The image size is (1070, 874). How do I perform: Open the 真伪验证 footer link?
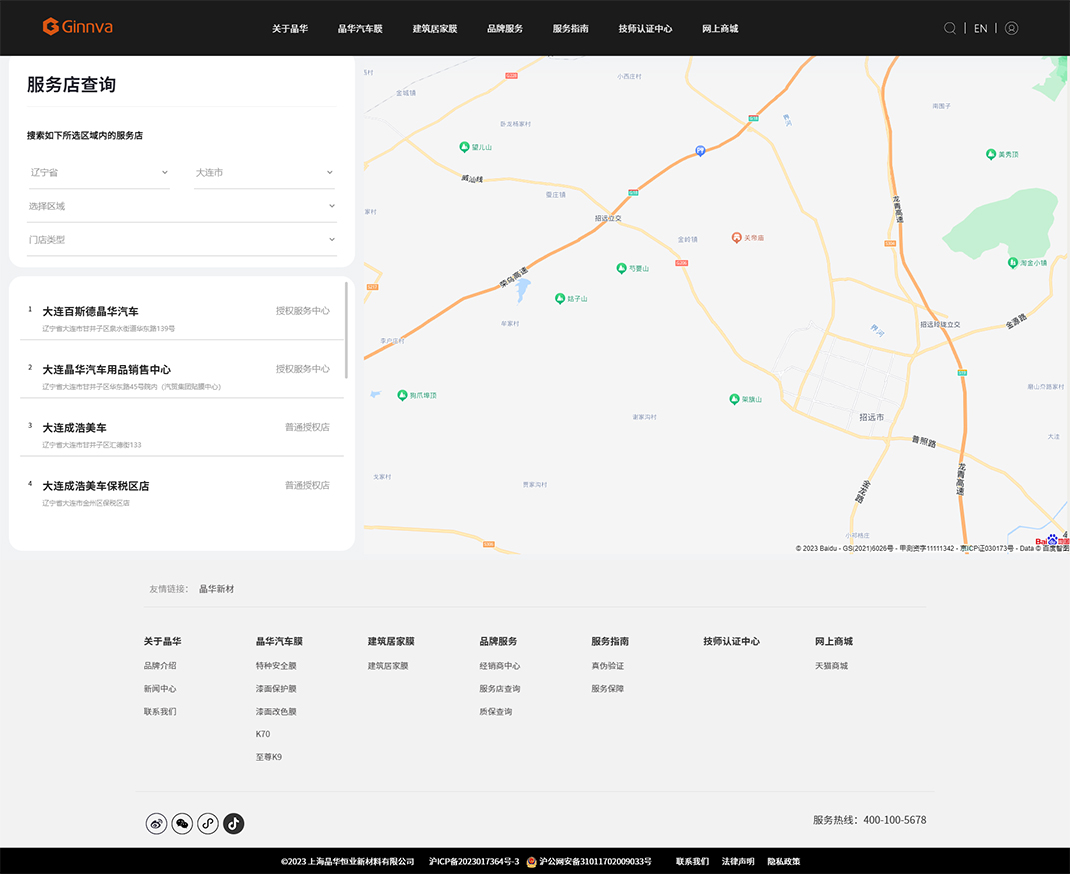(x=607, y=666)
